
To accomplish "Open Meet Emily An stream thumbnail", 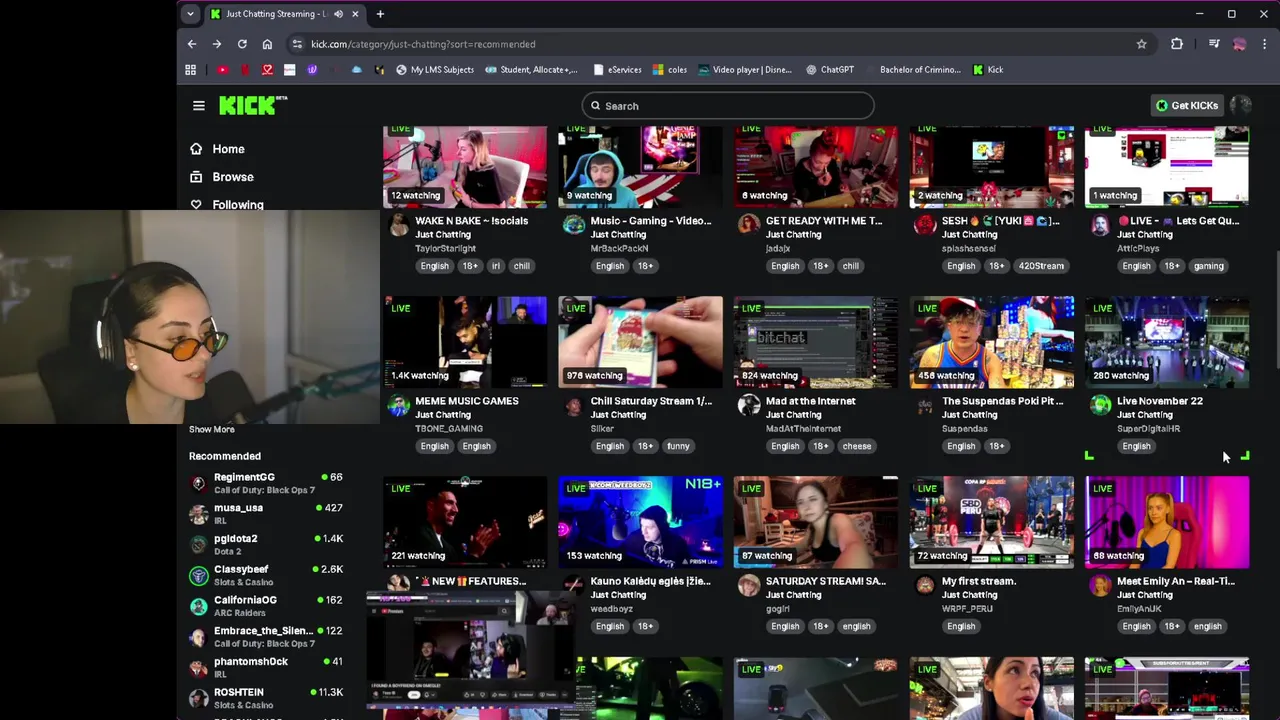I will click(1167, 522).
